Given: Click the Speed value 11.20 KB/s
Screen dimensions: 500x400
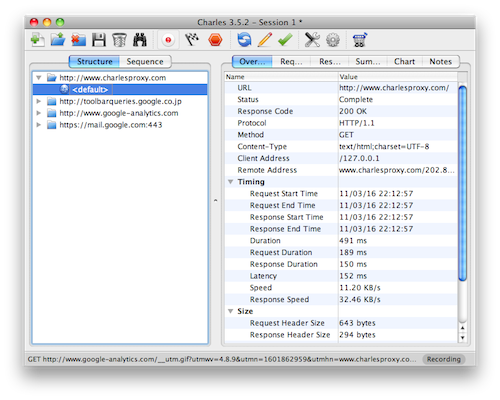Looking at the screenshot, I should click(x=360, y=288).
